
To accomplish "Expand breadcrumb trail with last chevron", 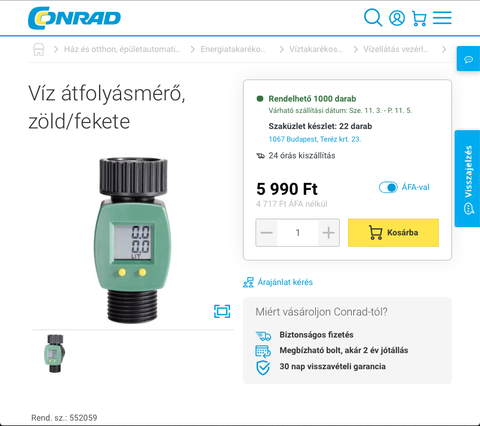I will 444,49.
